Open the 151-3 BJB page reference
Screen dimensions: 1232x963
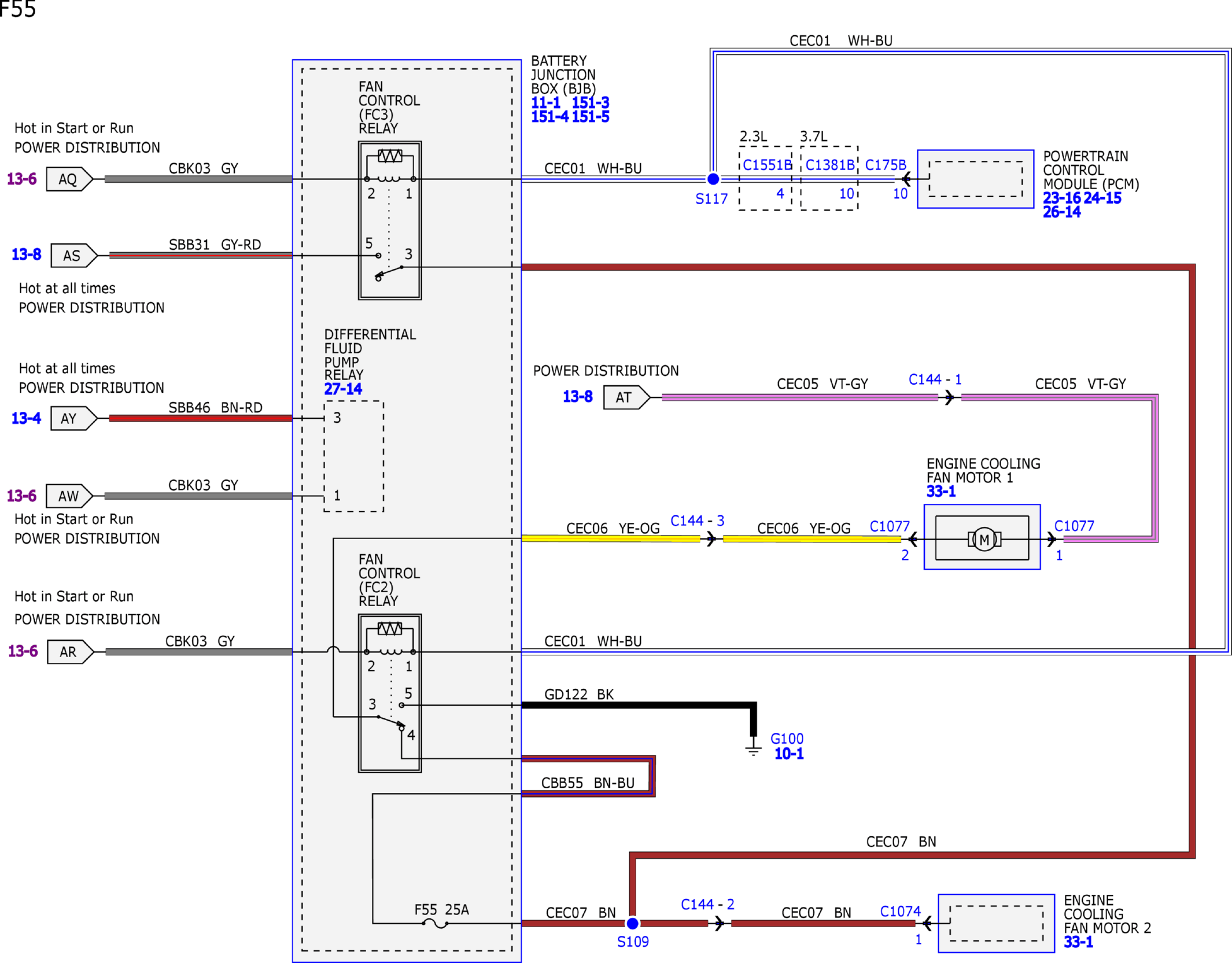click(591, 103)
